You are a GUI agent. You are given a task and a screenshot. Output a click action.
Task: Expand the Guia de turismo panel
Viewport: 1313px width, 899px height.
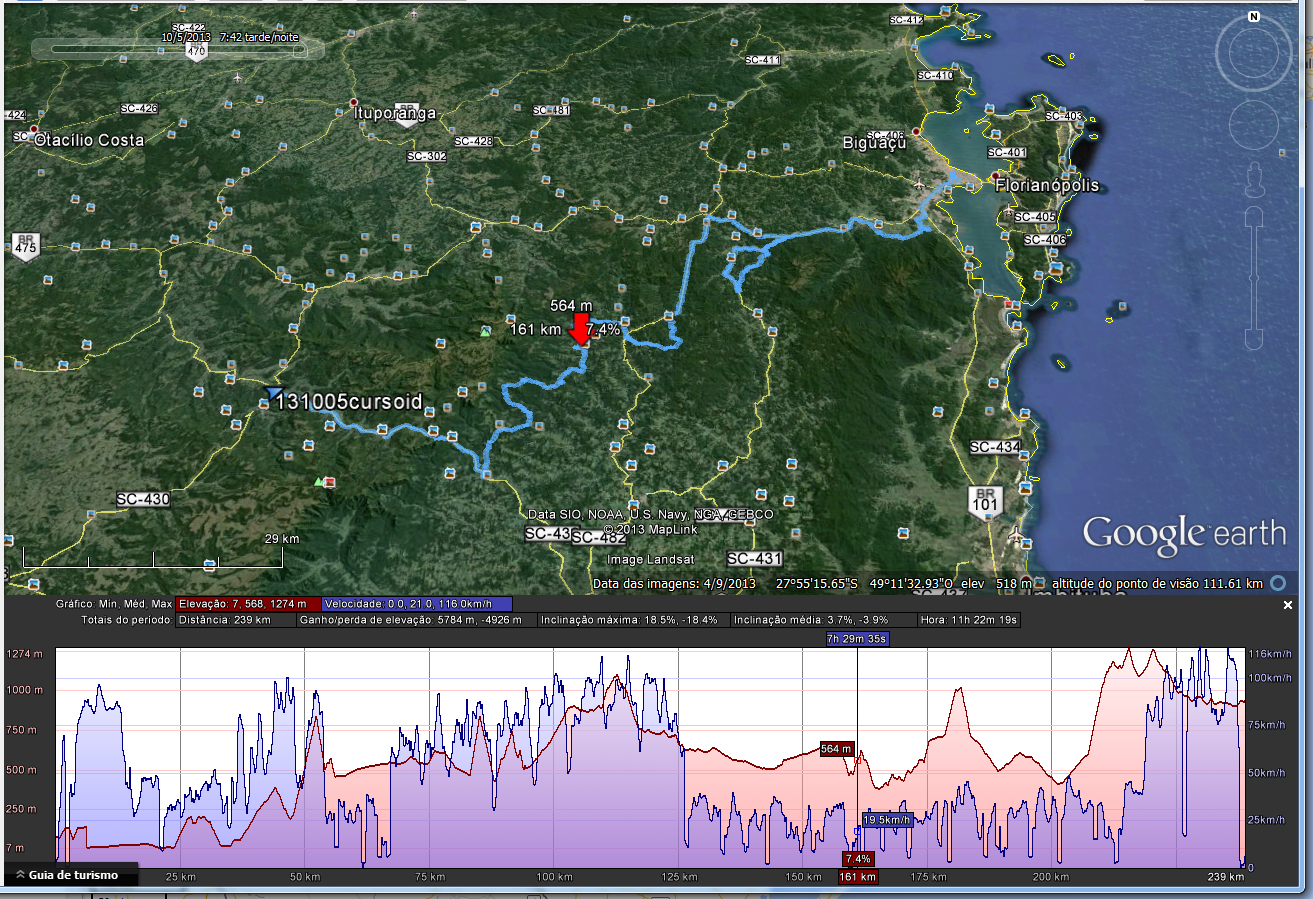click(x=69, y=875)
